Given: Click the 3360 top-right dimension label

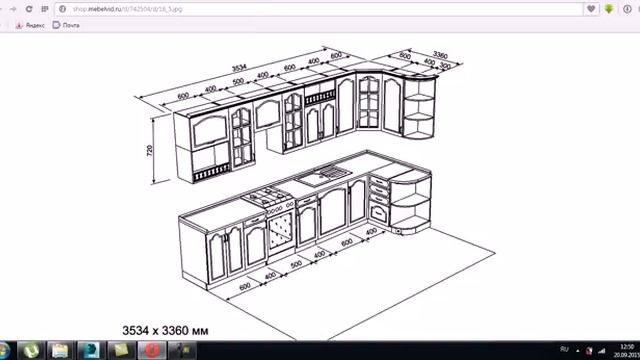Looking at the screenshot, I should pyautogui.click(x=440, y=55).
